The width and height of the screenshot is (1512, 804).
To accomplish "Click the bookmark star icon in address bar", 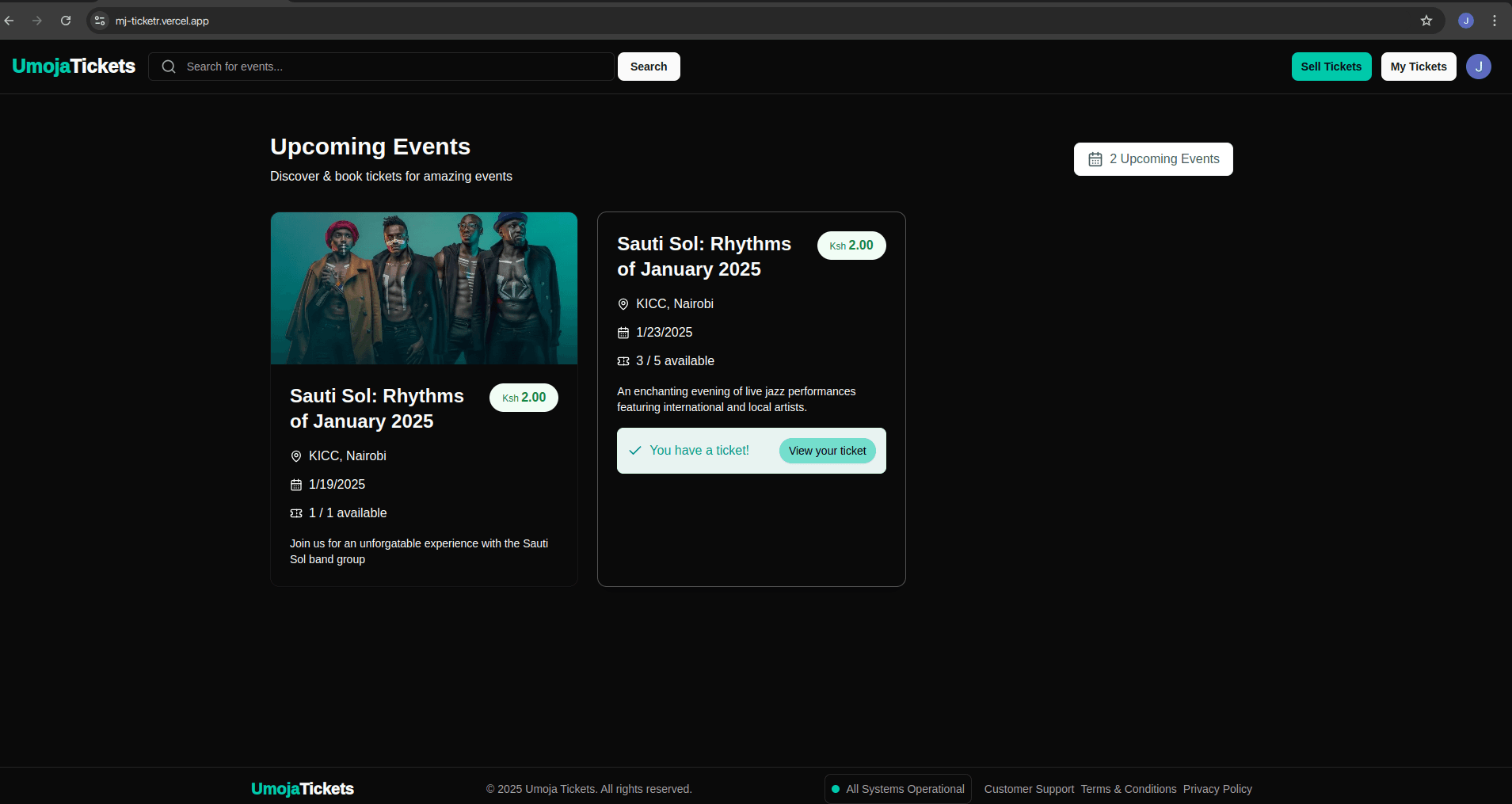I will tap(1426, 21).
